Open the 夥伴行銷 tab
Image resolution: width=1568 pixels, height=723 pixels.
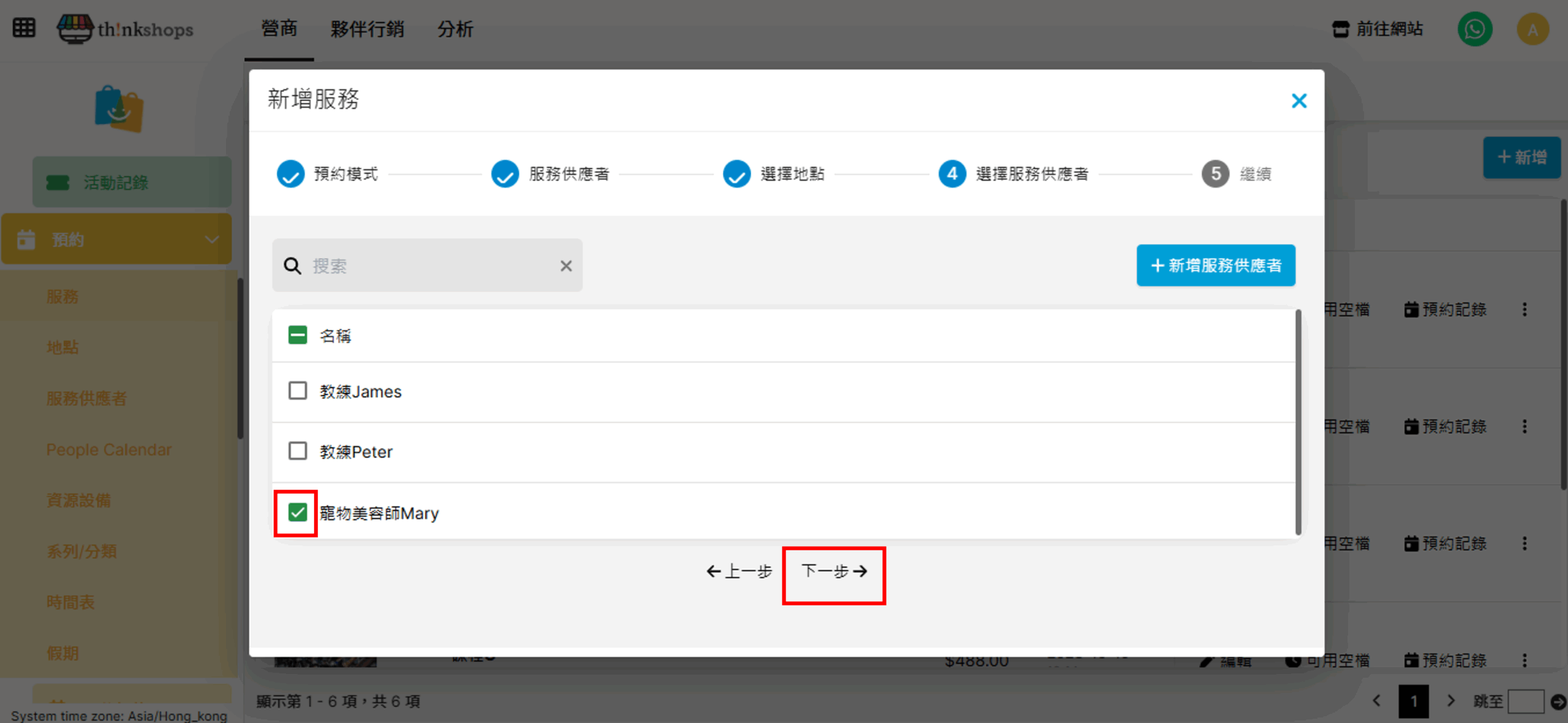367,29
